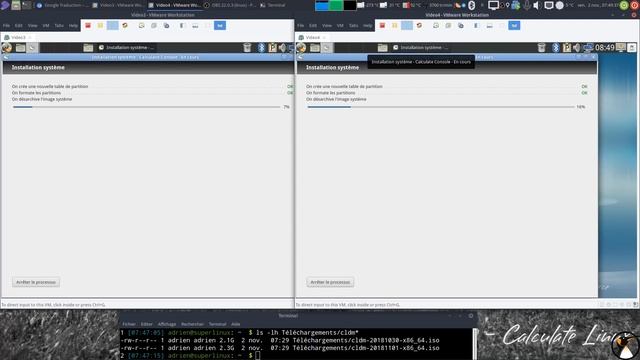Open trash icon in Video3 guest panel
640x360 pixels.
coord(247,48)
